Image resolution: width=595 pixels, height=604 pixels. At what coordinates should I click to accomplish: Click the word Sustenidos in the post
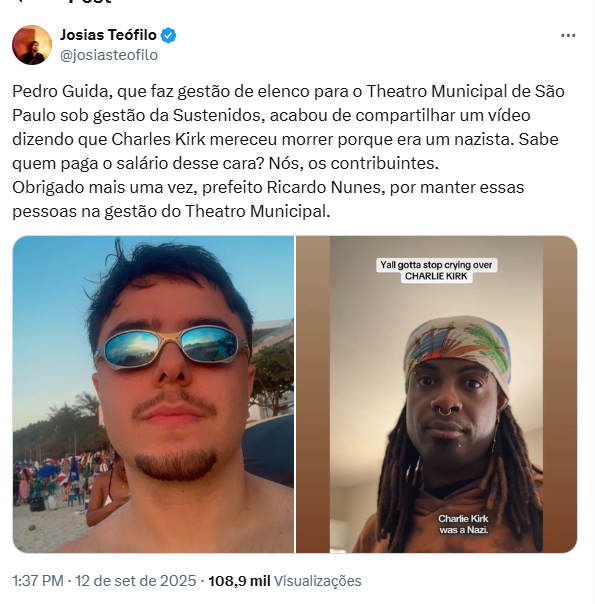pyautogui.click(x=218, y=116)
